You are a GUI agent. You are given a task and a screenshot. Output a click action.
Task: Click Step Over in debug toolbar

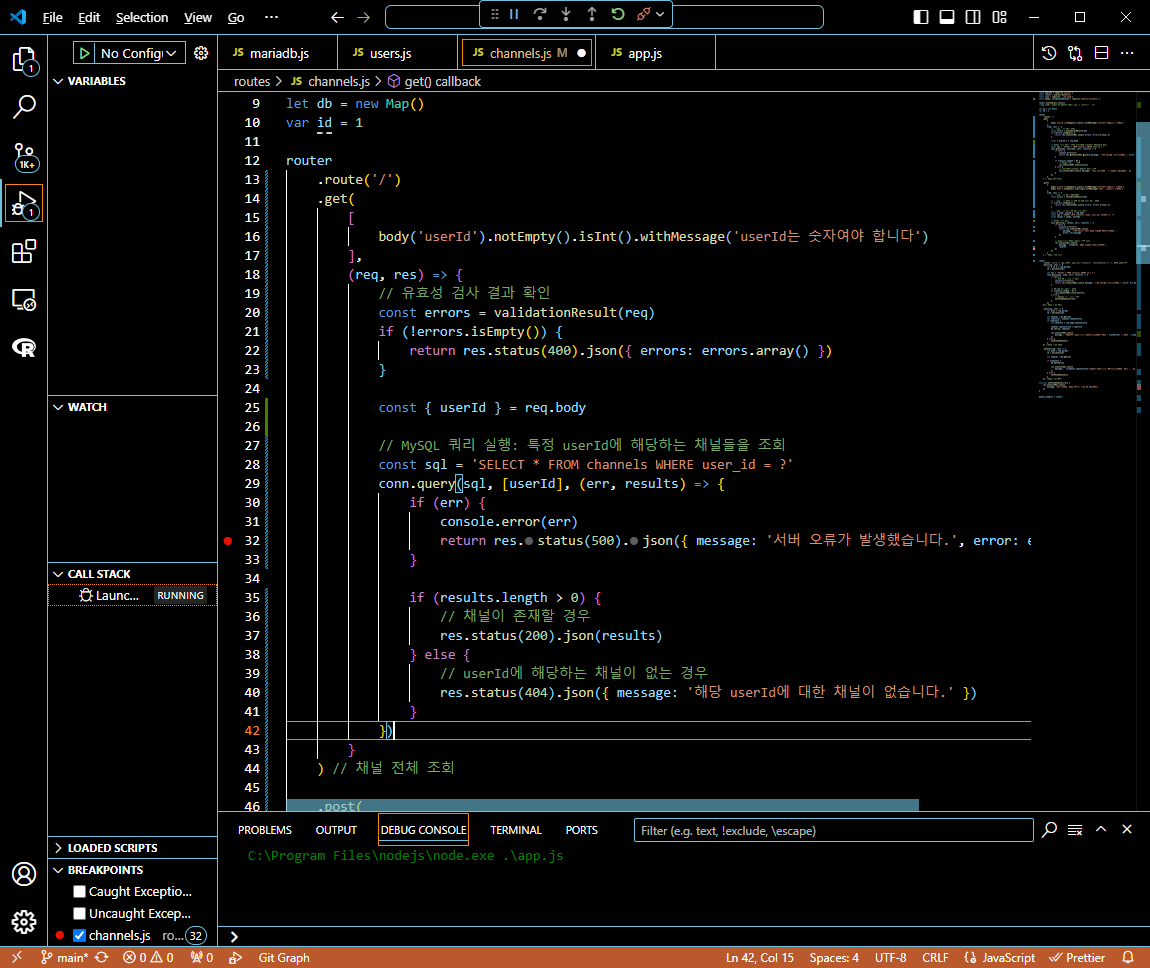[x=541, y=14]
